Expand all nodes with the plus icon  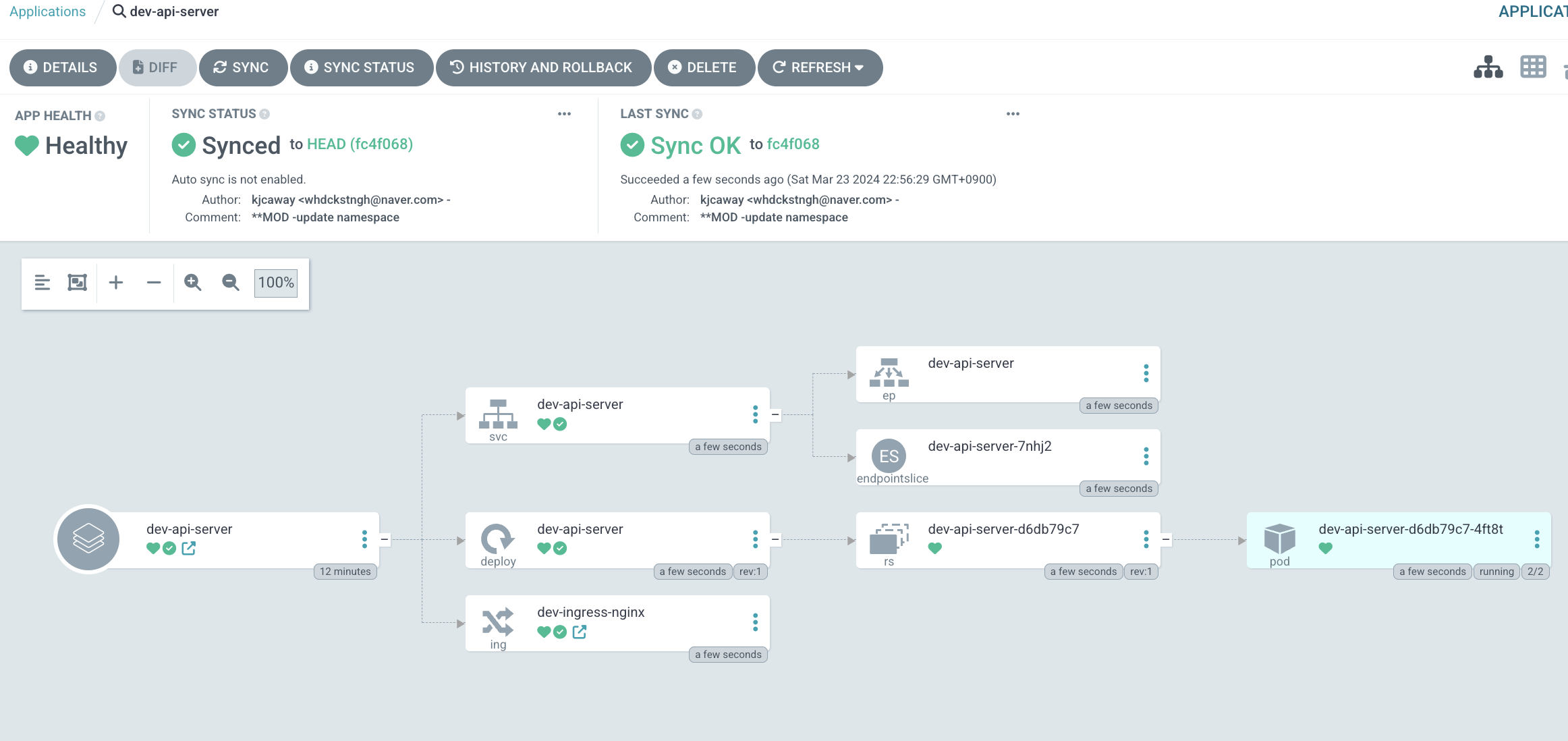click(x=116, y=283)
